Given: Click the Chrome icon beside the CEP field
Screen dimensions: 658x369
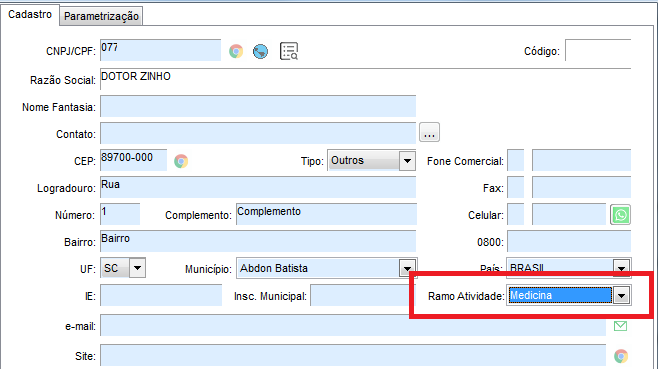Looking at the screenshot, I should pos(181,161).
